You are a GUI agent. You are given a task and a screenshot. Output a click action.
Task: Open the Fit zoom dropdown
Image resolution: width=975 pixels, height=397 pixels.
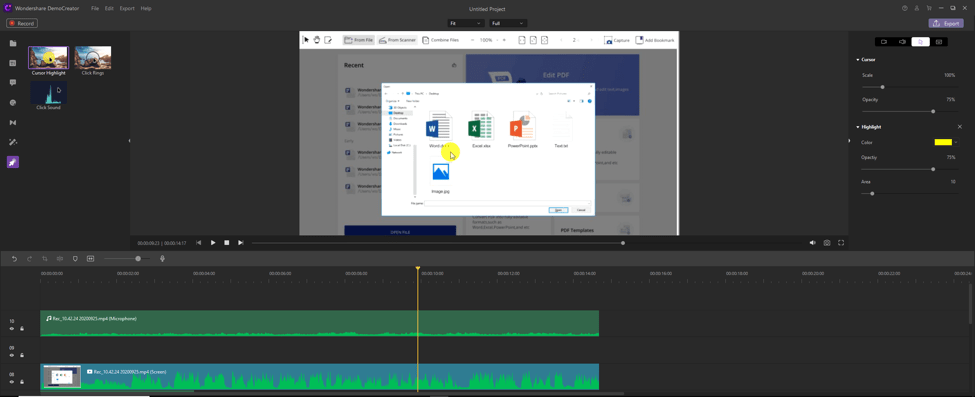[x=466, y=23]
